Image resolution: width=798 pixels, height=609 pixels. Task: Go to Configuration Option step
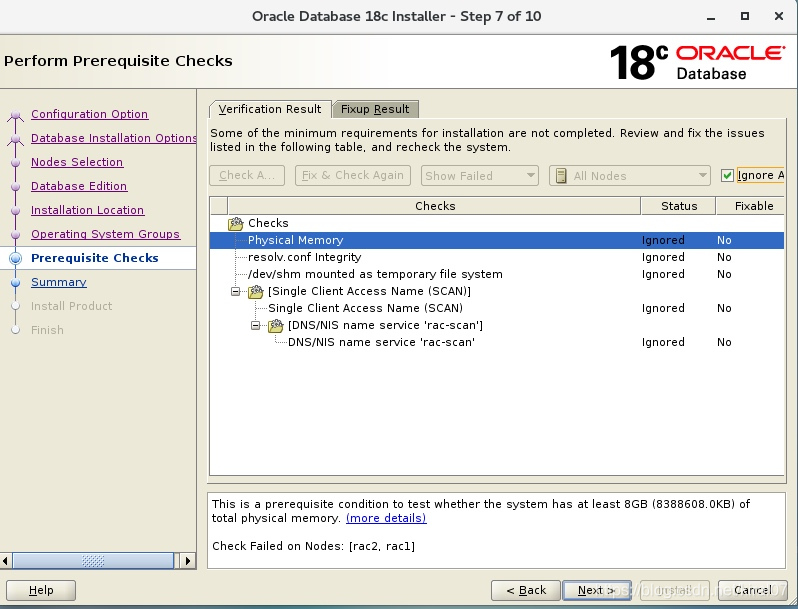pyautogui.click(x=90, y=114)
